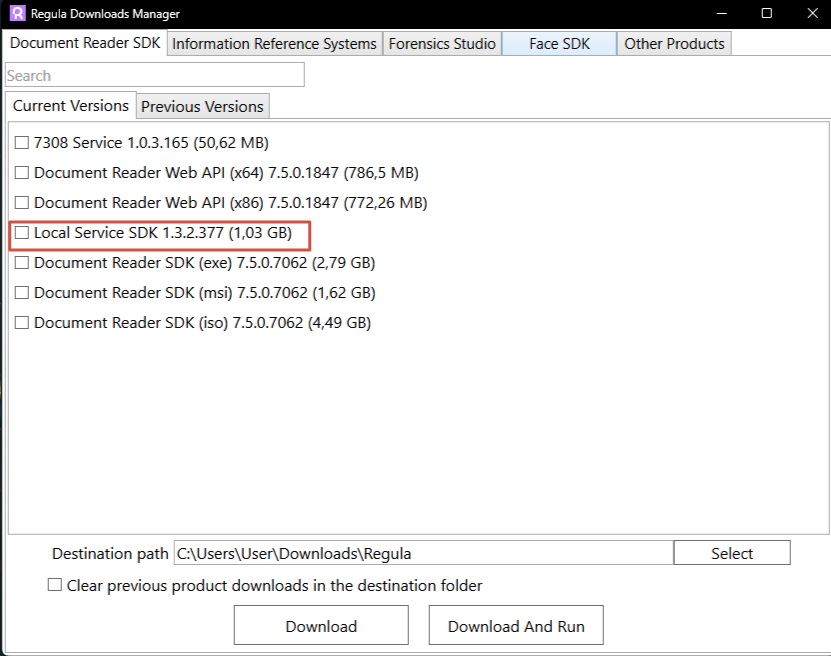Viewport: 831px width, 656px height.
Task: Switch to the Face SDK tab
Action: (559, 43)
